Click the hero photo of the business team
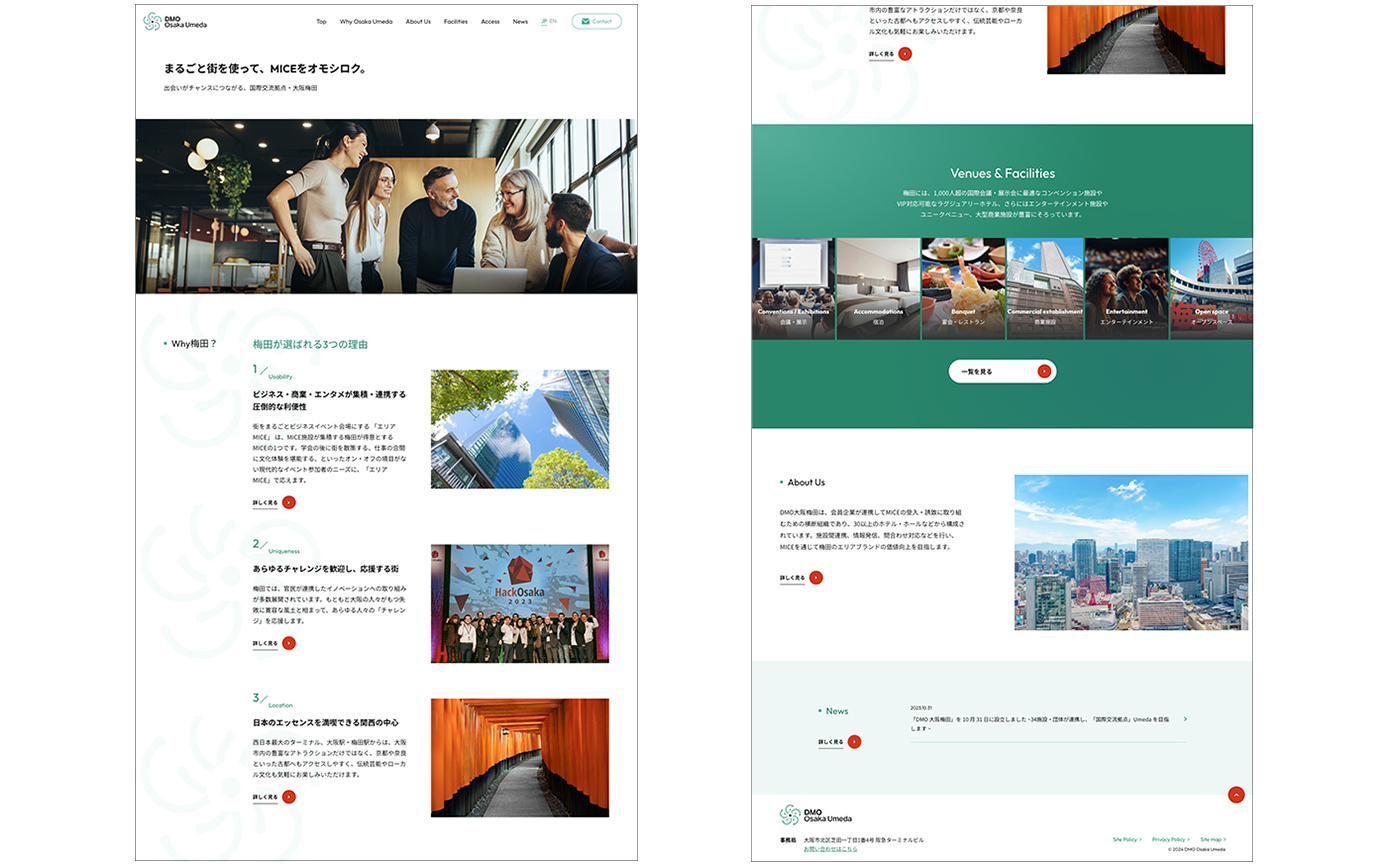1400x865 pixels. (x=386, y=206)
